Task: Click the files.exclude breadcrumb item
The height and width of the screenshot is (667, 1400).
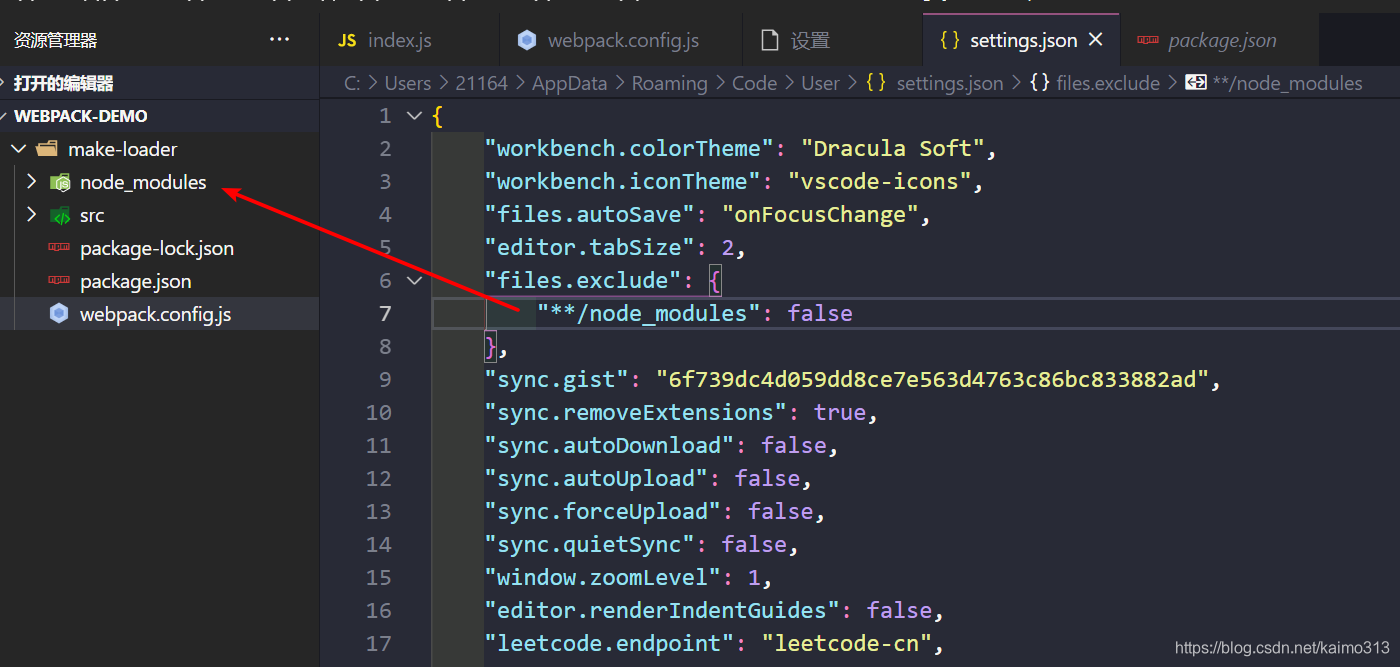Action: pos(1108,82)
